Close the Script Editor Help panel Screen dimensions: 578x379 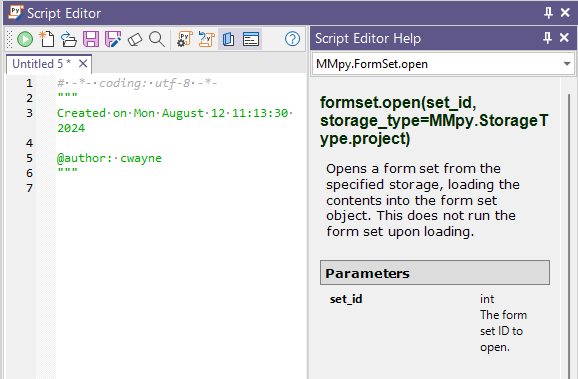click(x=564, y=38)
